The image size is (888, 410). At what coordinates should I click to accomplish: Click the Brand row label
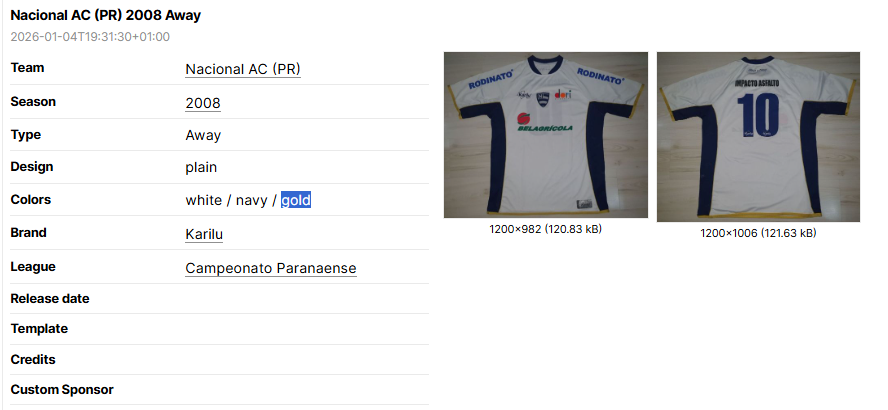pyautogui.click(x=28, y=233)
